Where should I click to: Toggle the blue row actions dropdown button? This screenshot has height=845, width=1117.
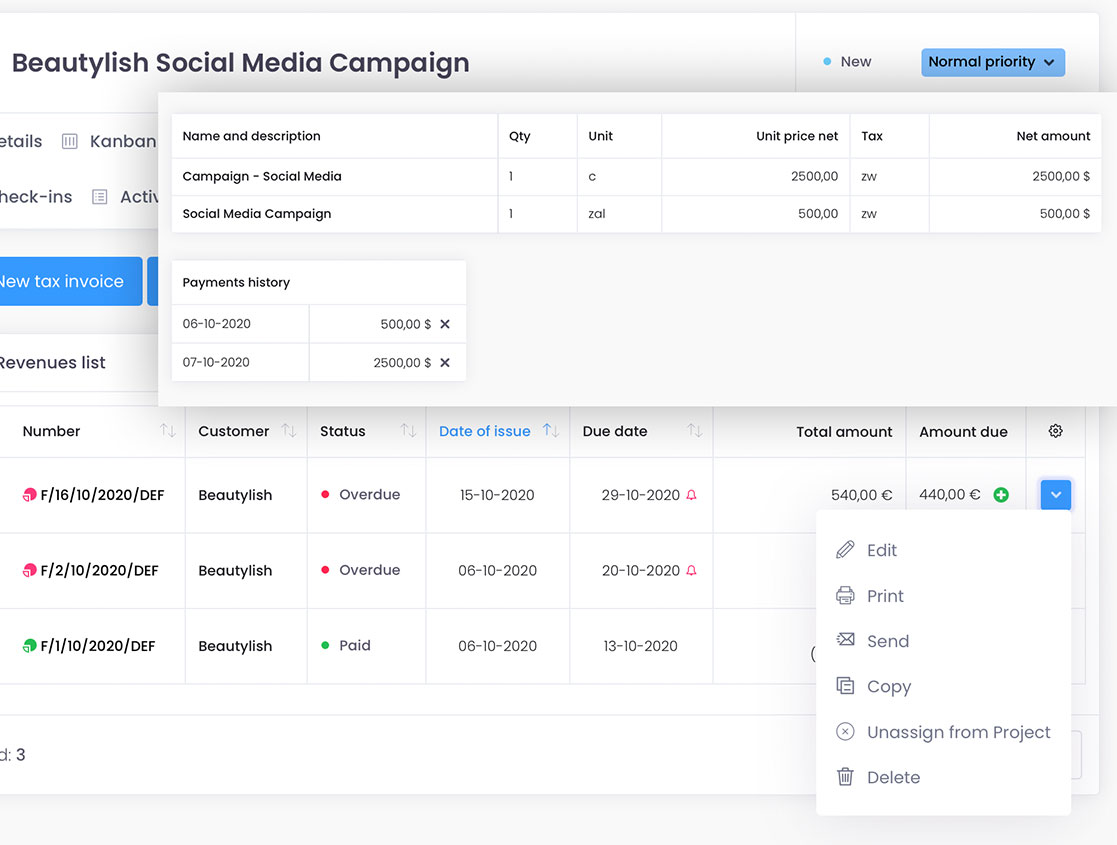[x=1056, y=494]
